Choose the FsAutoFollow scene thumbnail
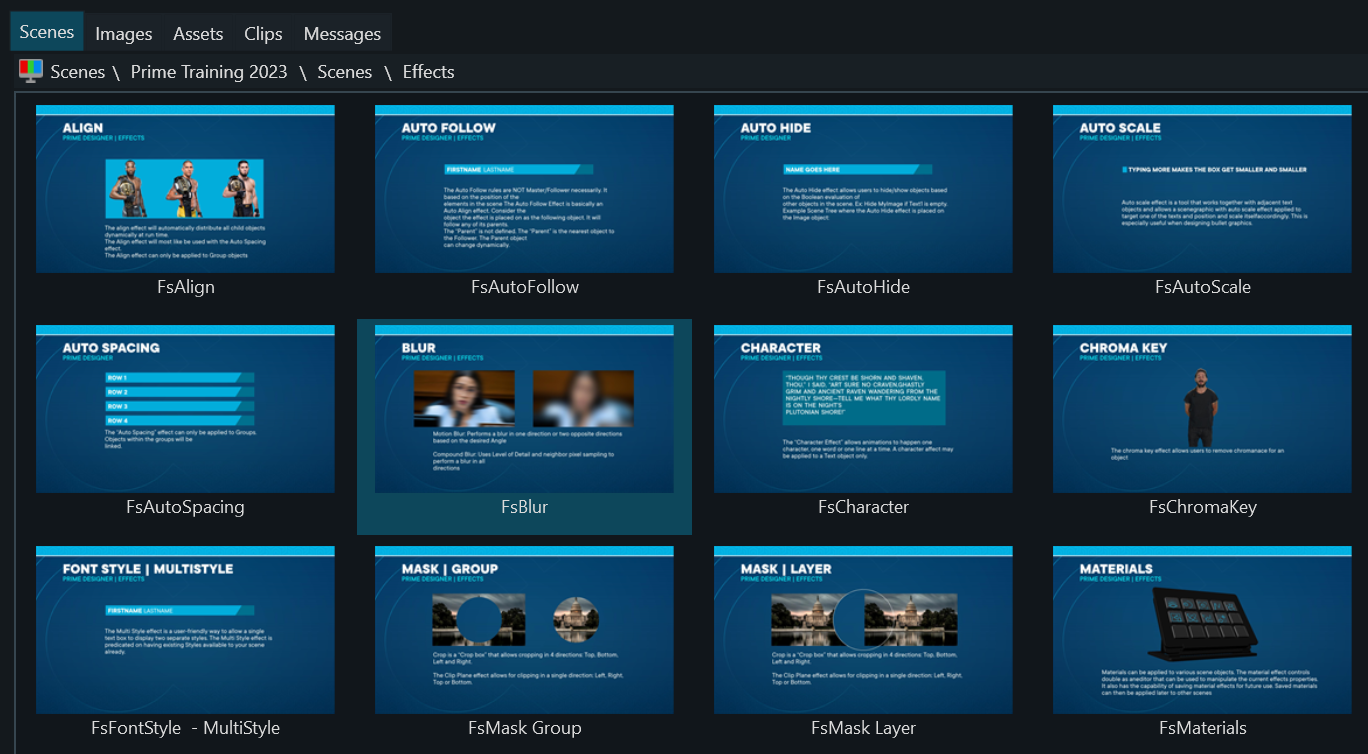Image resolution: width=1368 pixels, height=754 pixels. [524, 189]
